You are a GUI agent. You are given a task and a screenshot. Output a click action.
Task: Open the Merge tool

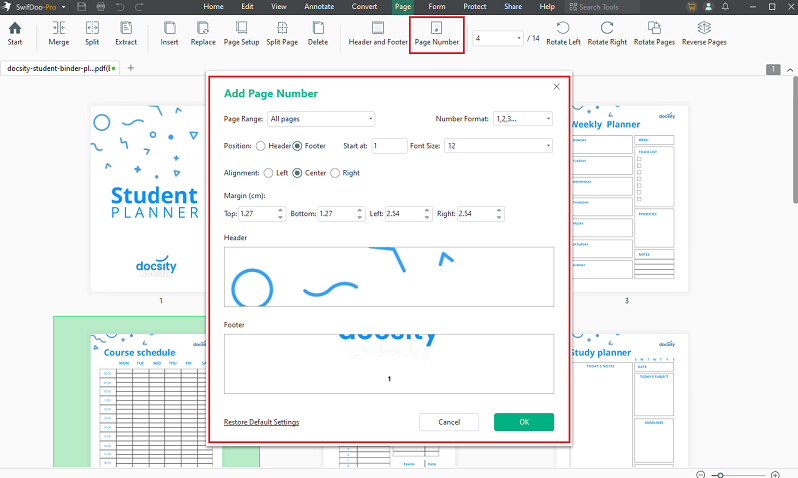tap(59, 34)
